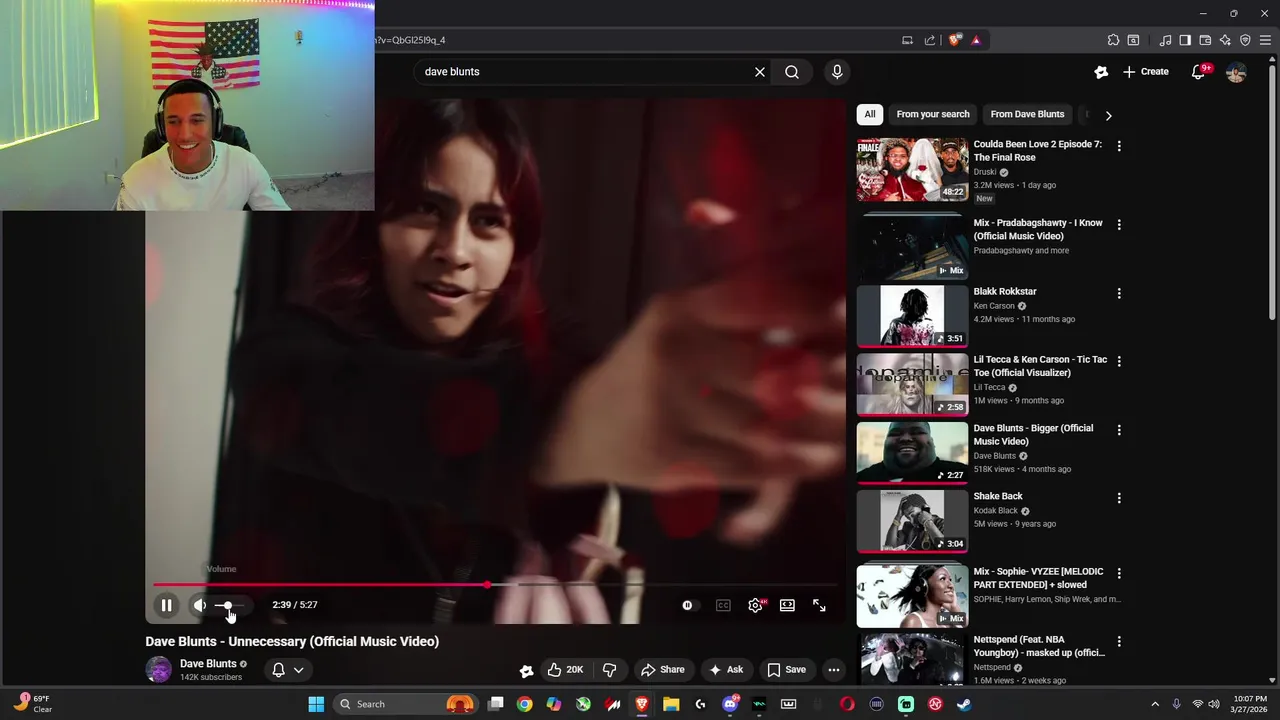Open Nettspend masked up video title
The height and width of the screenshot is (720, 1280).
pos(1039,646)
